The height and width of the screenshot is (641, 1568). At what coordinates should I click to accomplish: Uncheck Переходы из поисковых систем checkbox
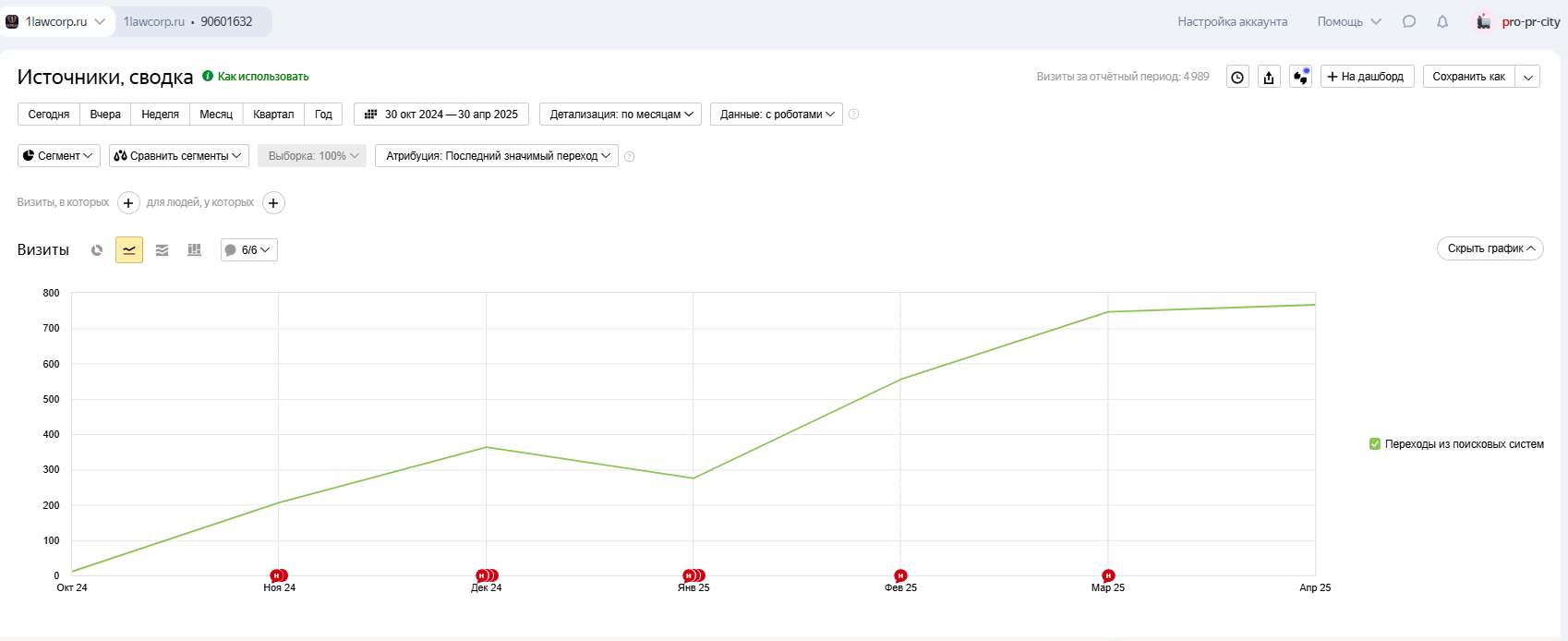(x=1375, y=444)
